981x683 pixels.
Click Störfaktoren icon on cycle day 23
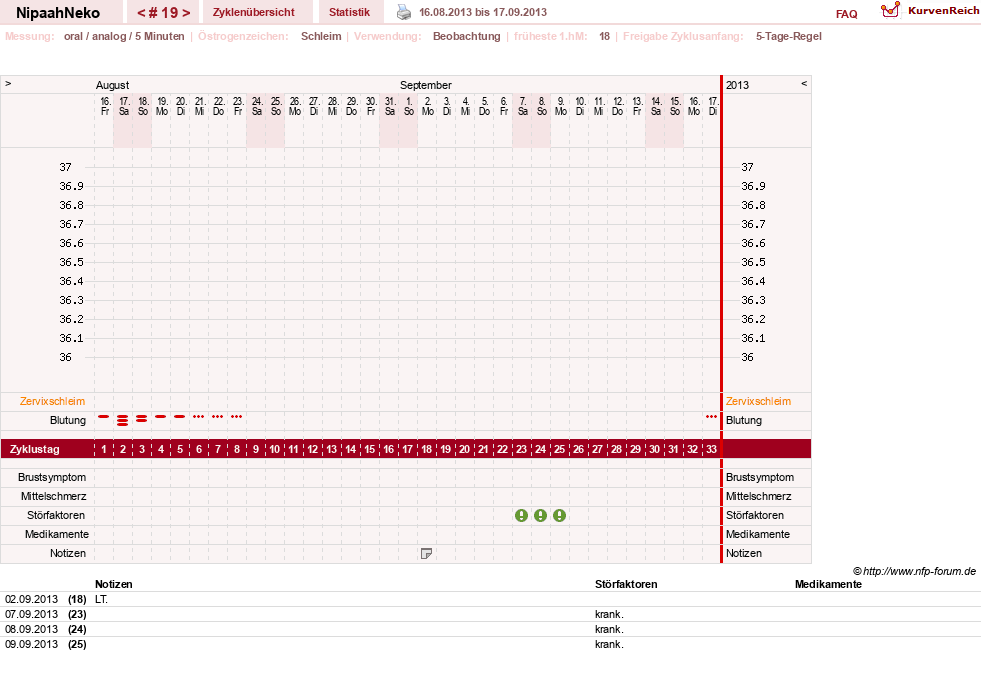pyautogui.click(x=521, y=515)
